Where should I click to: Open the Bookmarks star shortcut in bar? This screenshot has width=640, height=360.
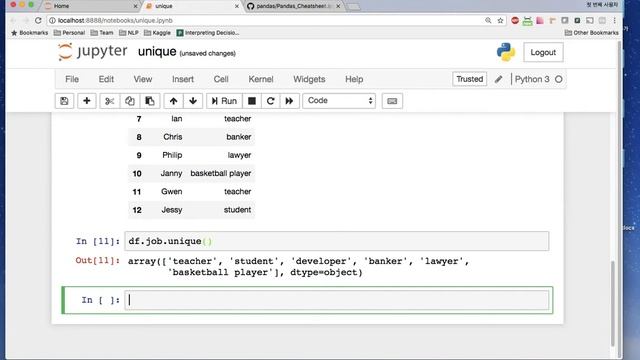click(x=29, y=33)
